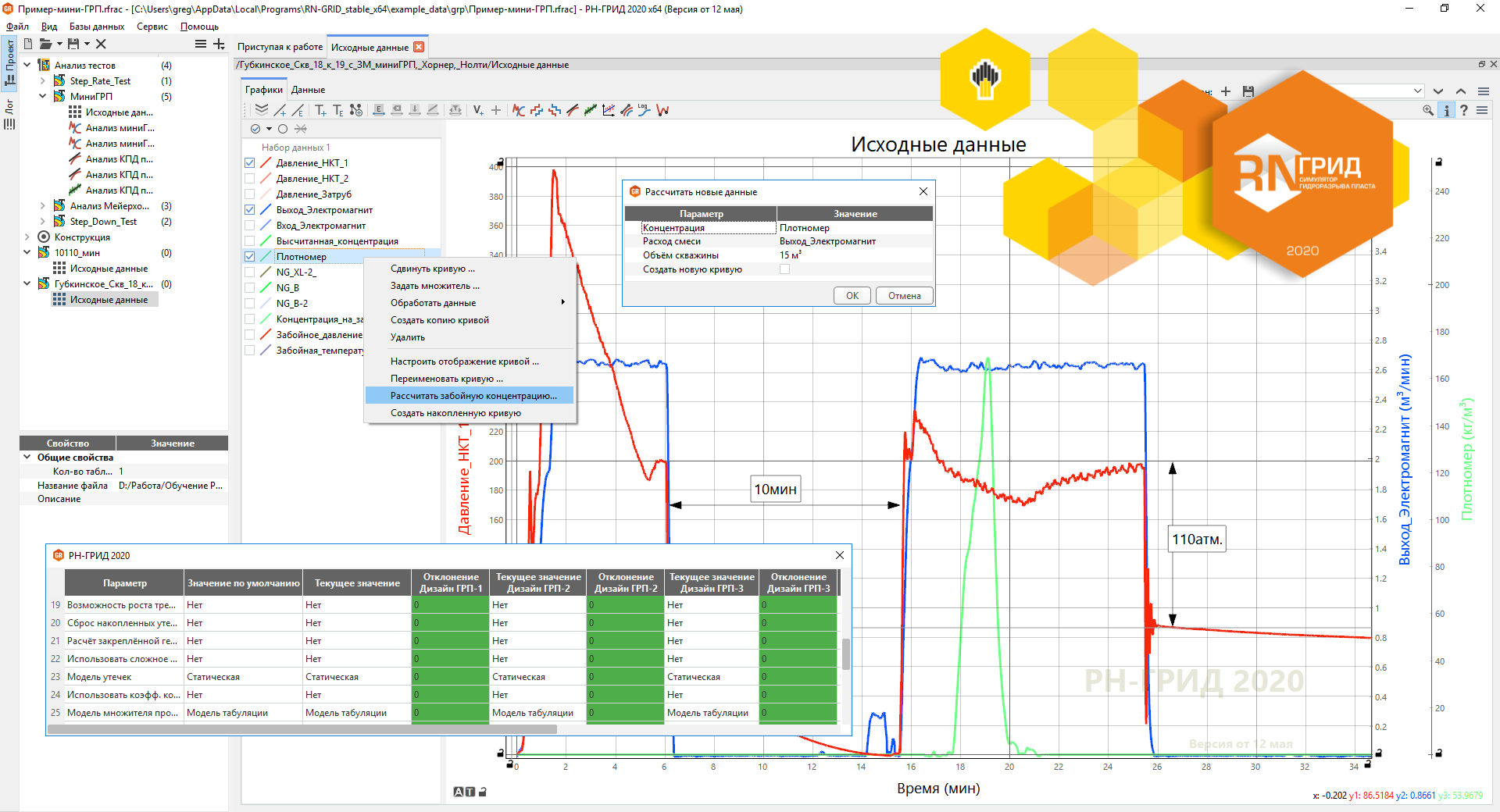The width and height of the screenshot is (1500, 812).
Task: Check the Создать новую кривую checkbox
Action: [x=785, y=269]
